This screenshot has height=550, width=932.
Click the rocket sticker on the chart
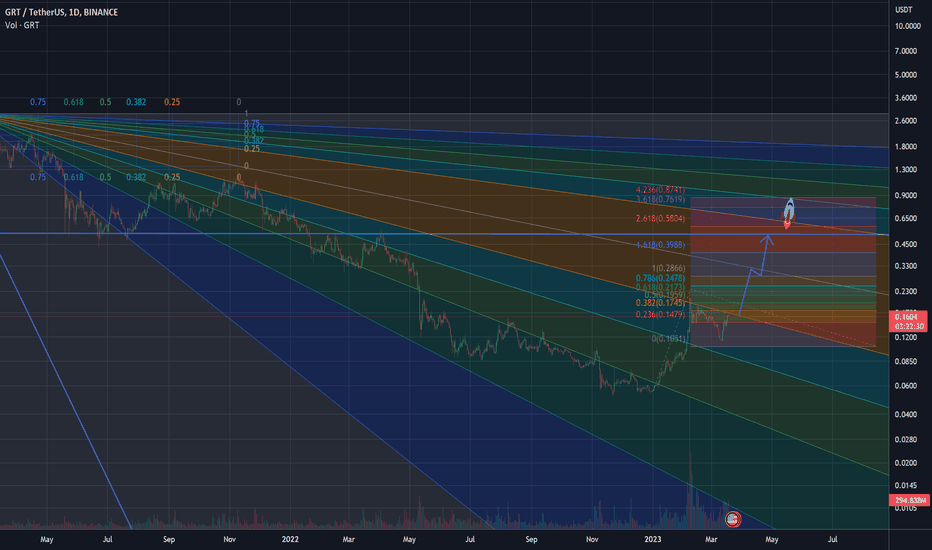789,213
